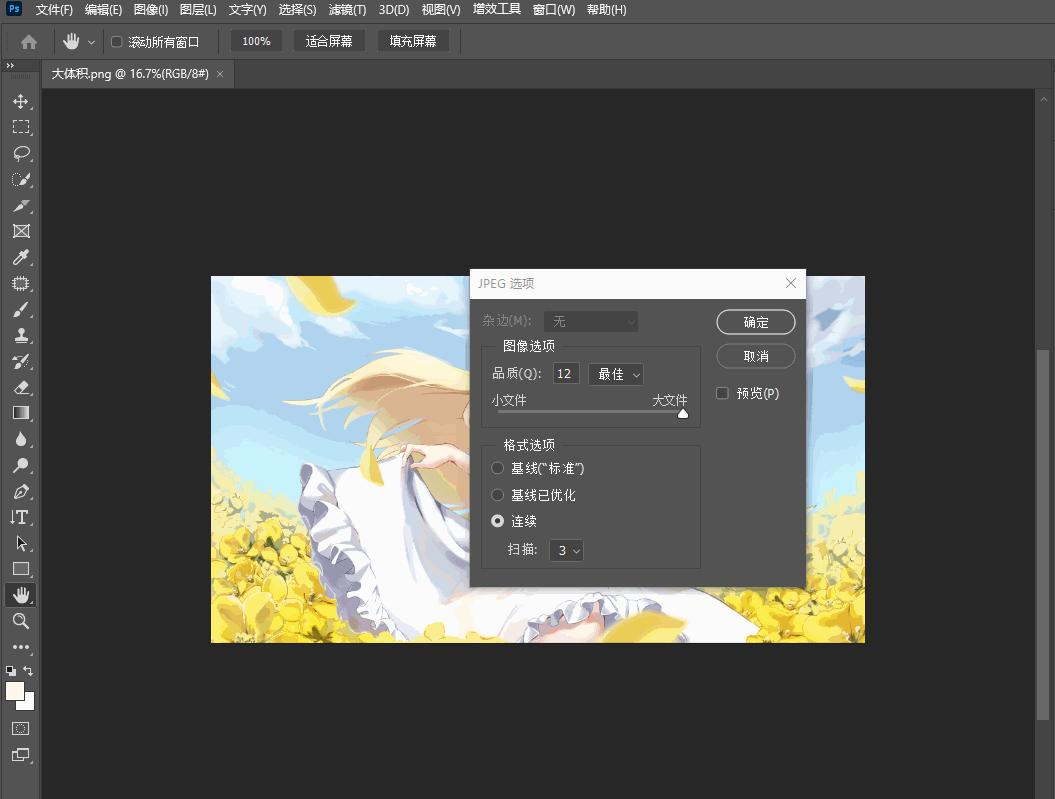This screenshot has width=1055, height=799.
Task: Select the 基线已优化 radio button
Action: pyautogui.click(x=497, y=494)
